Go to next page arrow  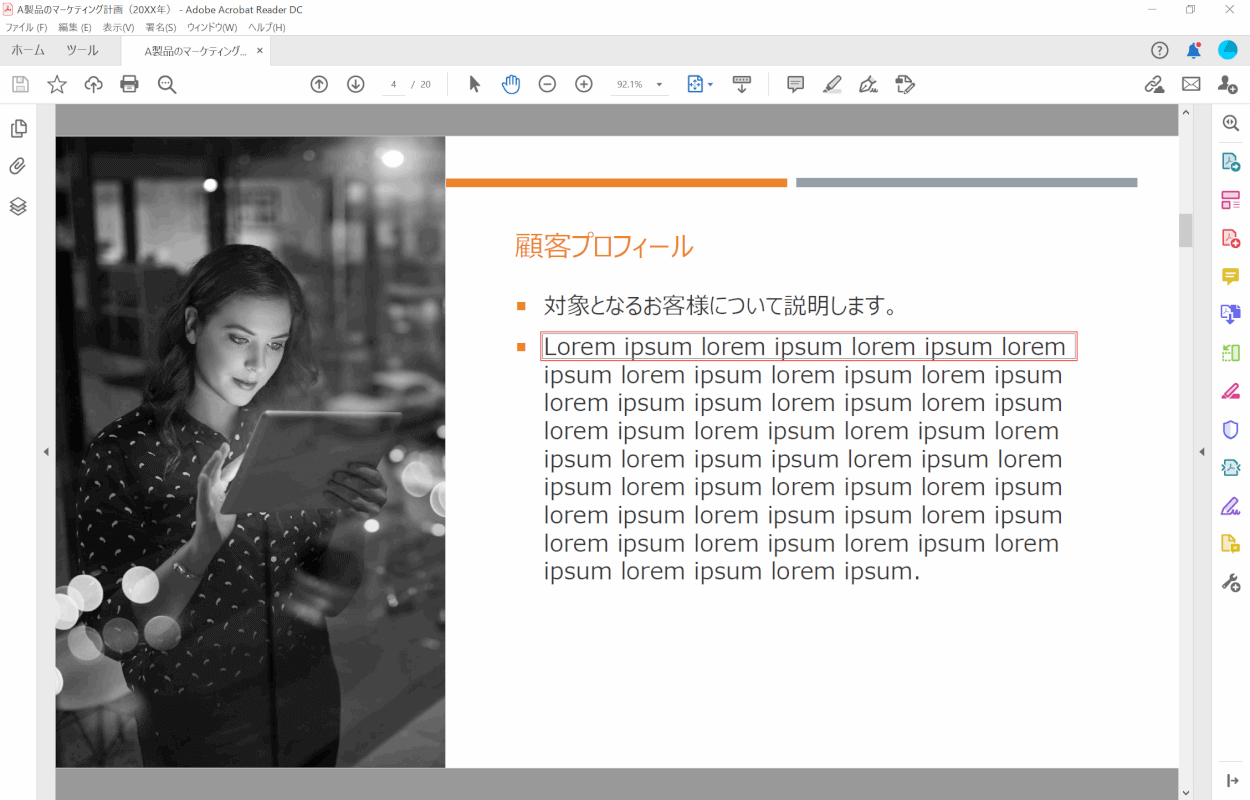[355, 85]
